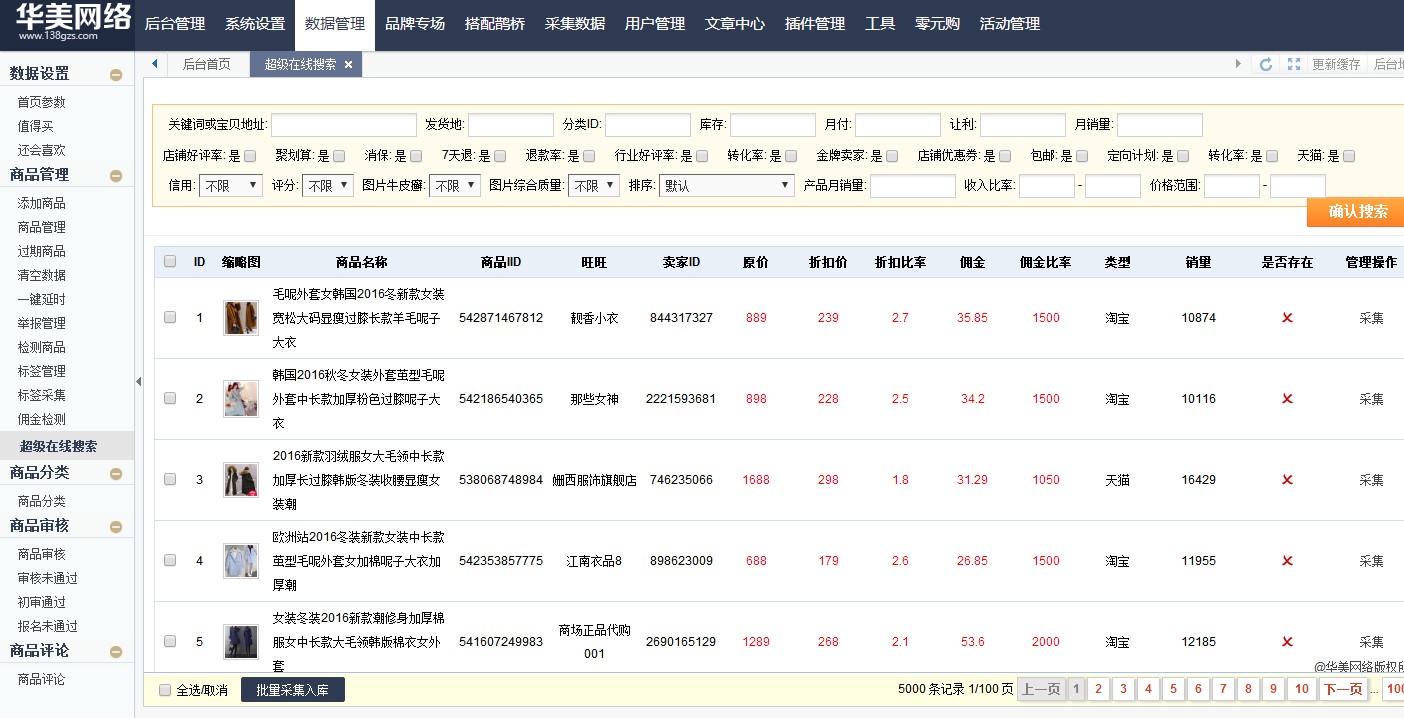Image resolution: width=1404 pixels, height=718 pixels.
Task: Enable the 天猫 filter checkbox
Action: [1349, 156]
